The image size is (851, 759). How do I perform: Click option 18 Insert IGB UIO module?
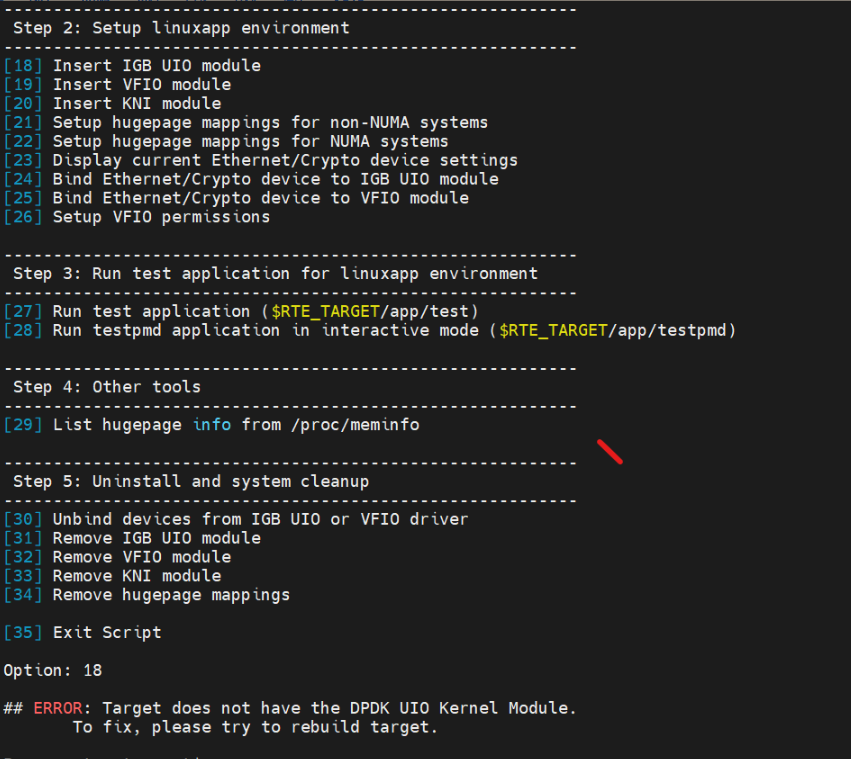click(x=156, y=66)
